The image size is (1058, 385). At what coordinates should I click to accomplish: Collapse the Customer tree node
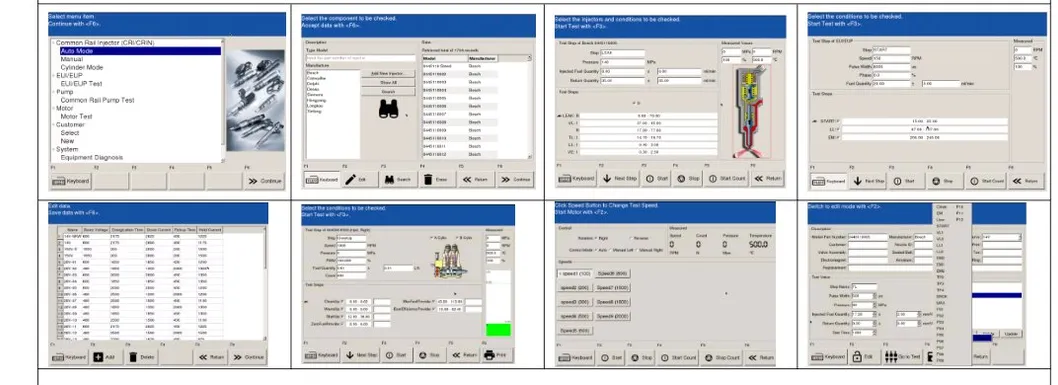pos(53,125)
